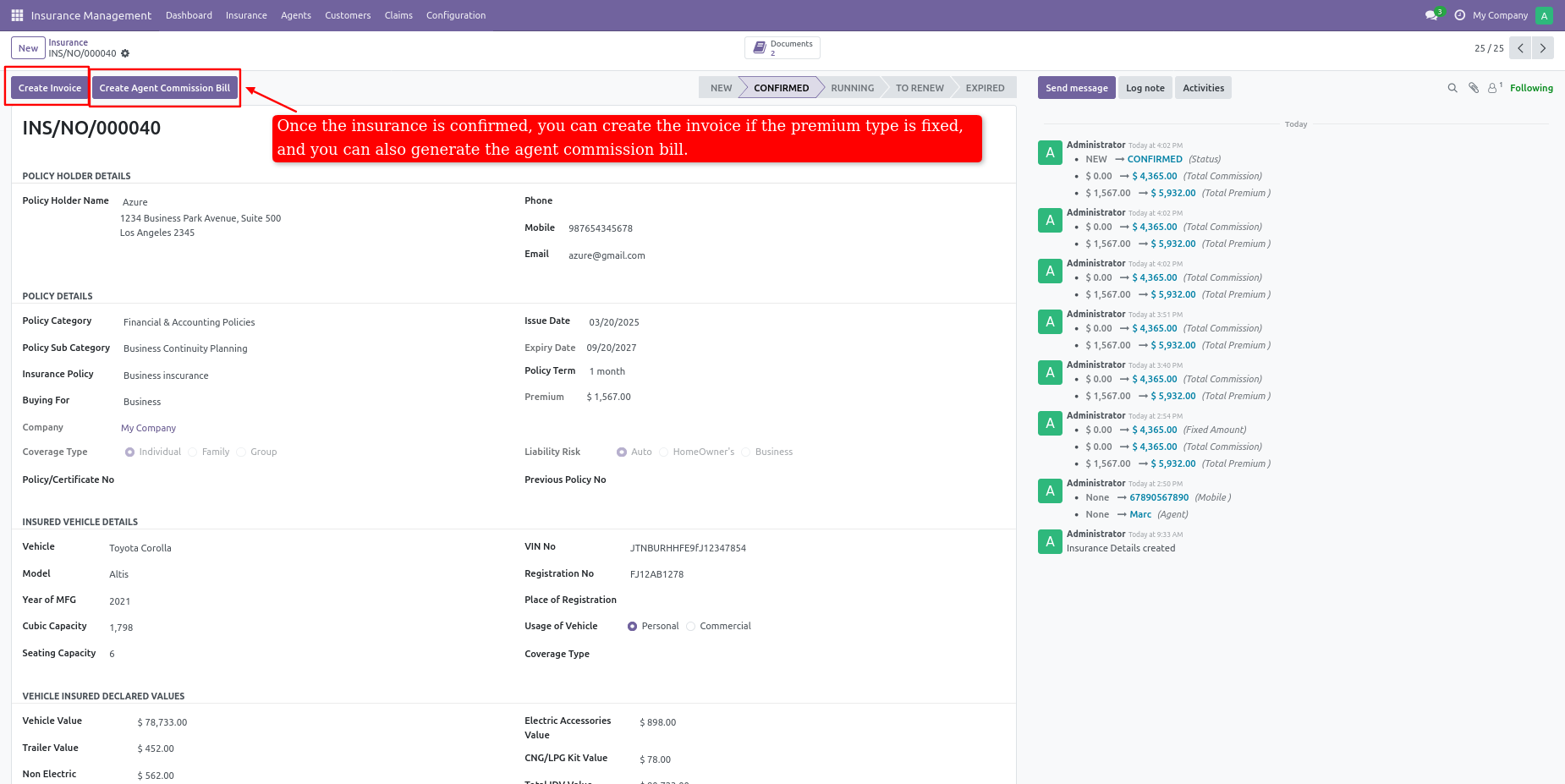
Task: Click Policy Holder Name Azure field
Action: (x=135, y=202)
